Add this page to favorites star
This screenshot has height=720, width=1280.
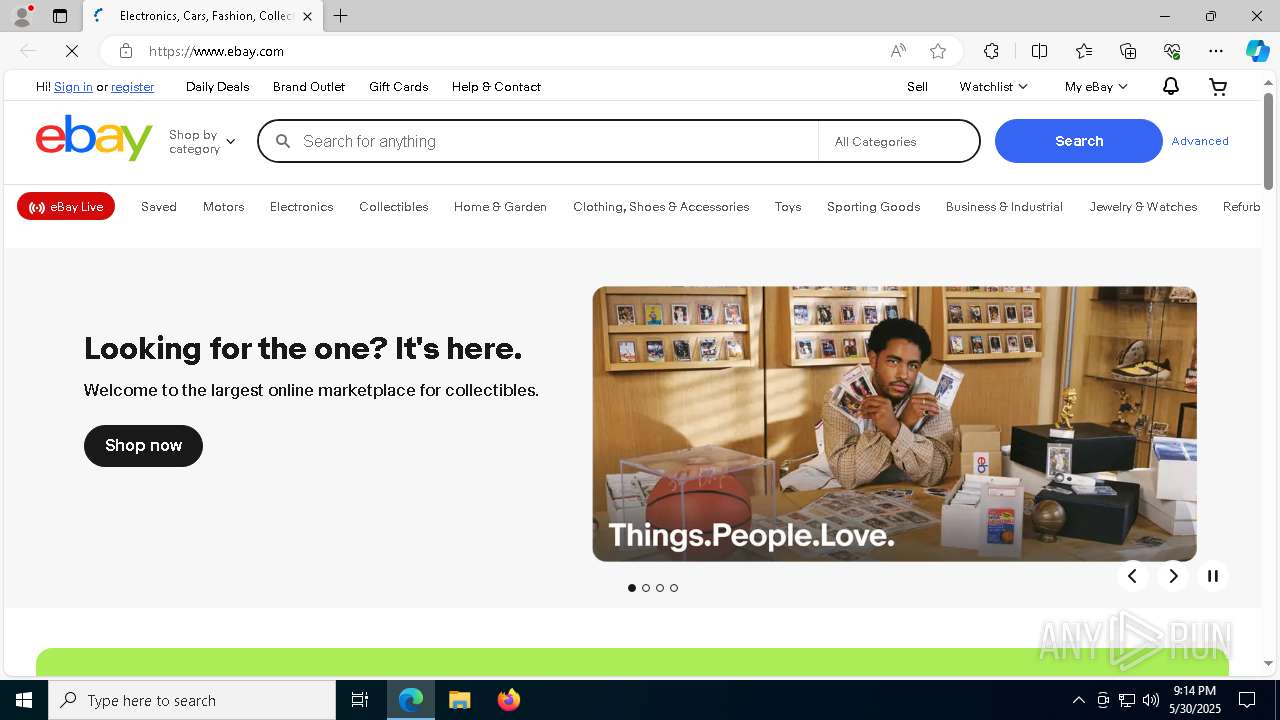coord(937,51)
